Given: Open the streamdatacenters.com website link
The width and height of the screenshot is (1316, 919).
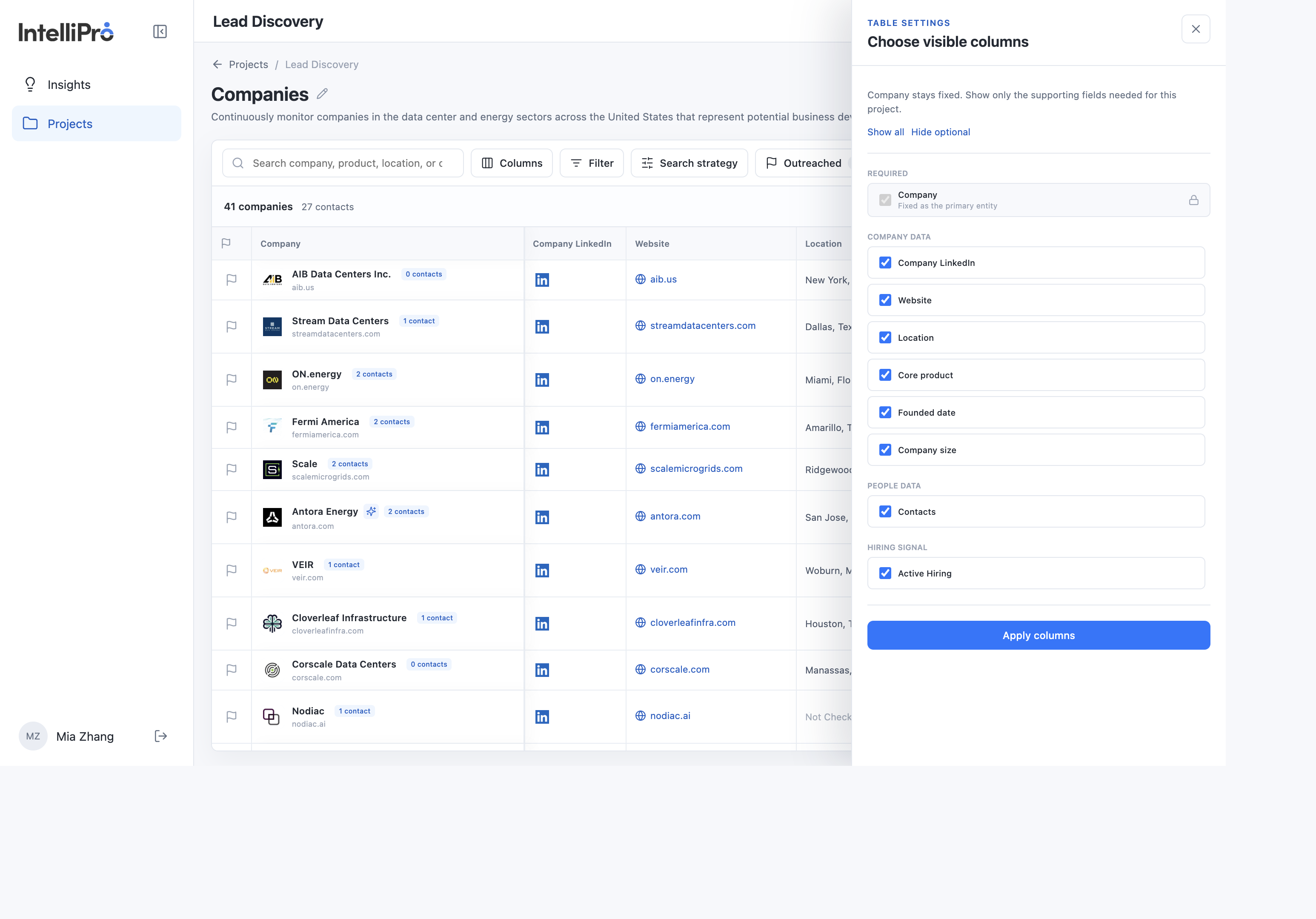Looking at the screenshot, I should tap(703, 325).
